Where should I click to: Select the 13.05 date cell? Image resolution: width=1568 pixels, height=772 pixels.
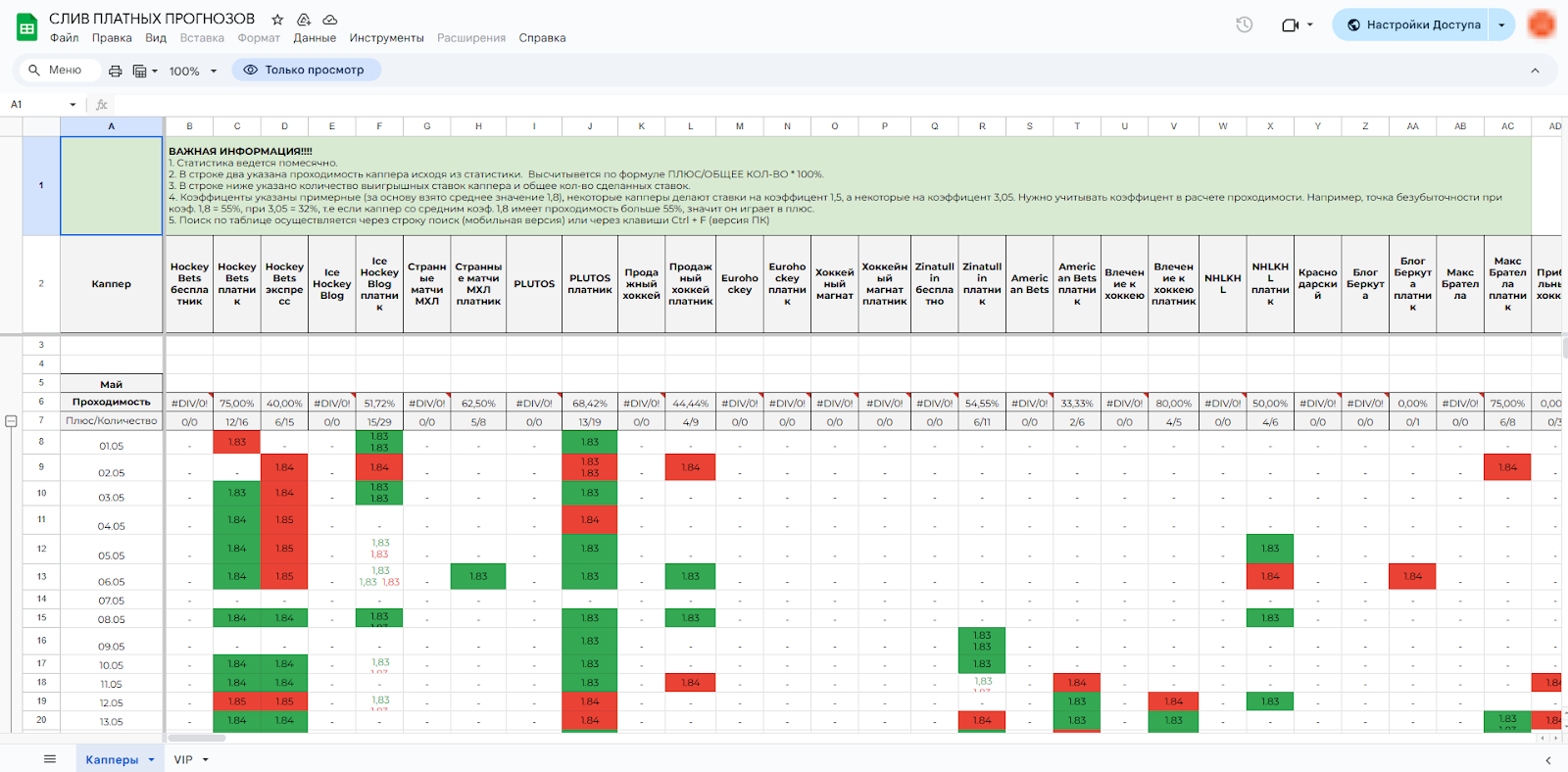(x=112, y=721)
